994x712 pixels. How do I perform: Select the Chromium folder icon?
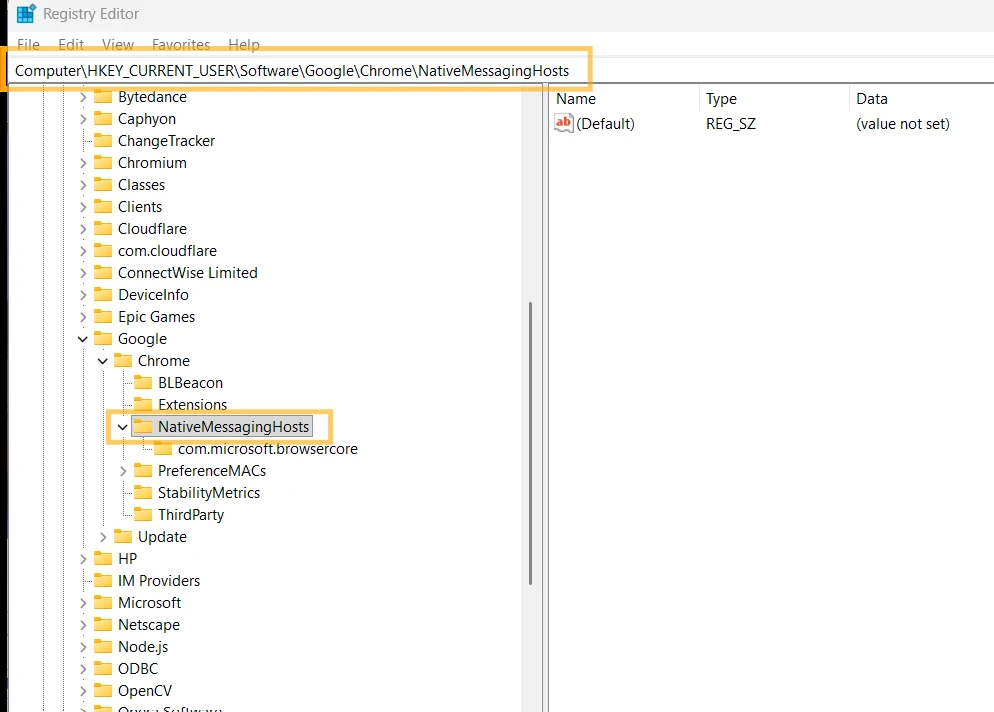(x=103, y=163)
